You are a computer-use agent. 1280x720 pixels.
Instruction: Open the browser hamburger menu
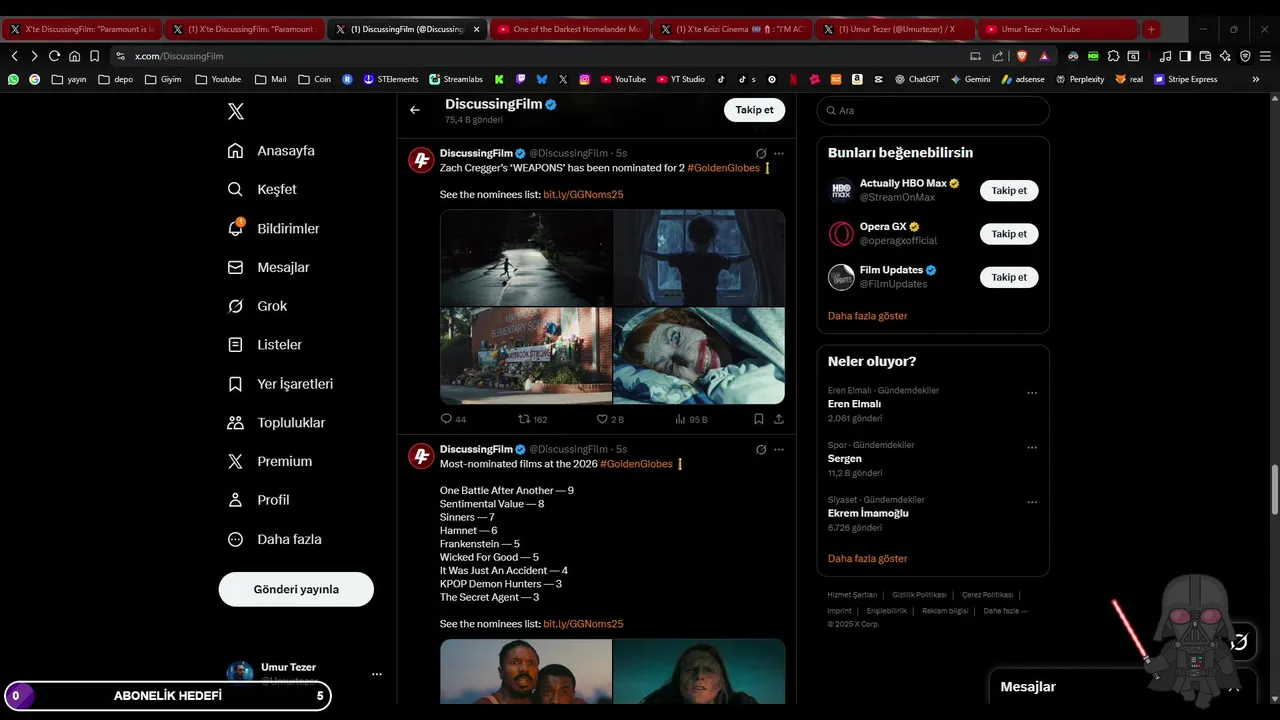[x=1265, y=56]
